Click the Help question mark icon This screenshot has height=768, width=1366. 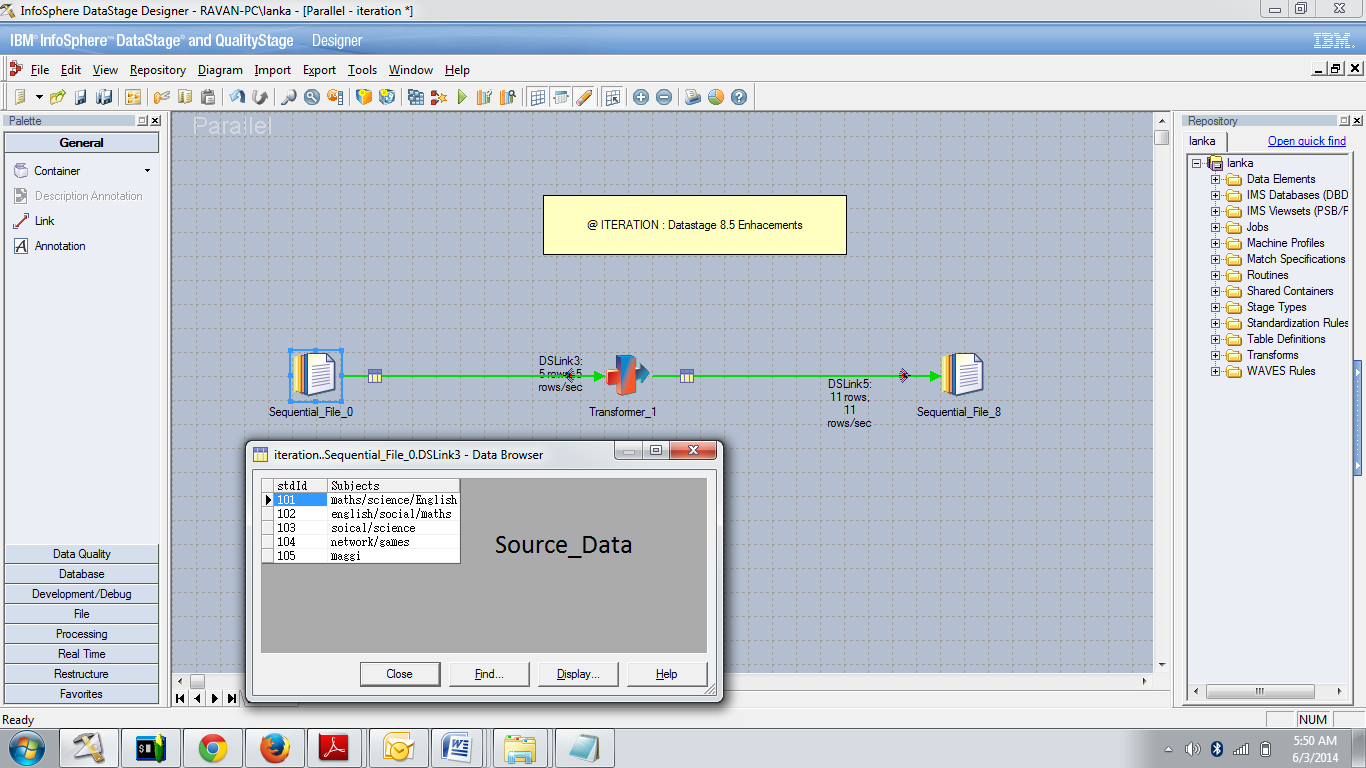[x=739, y=97]
